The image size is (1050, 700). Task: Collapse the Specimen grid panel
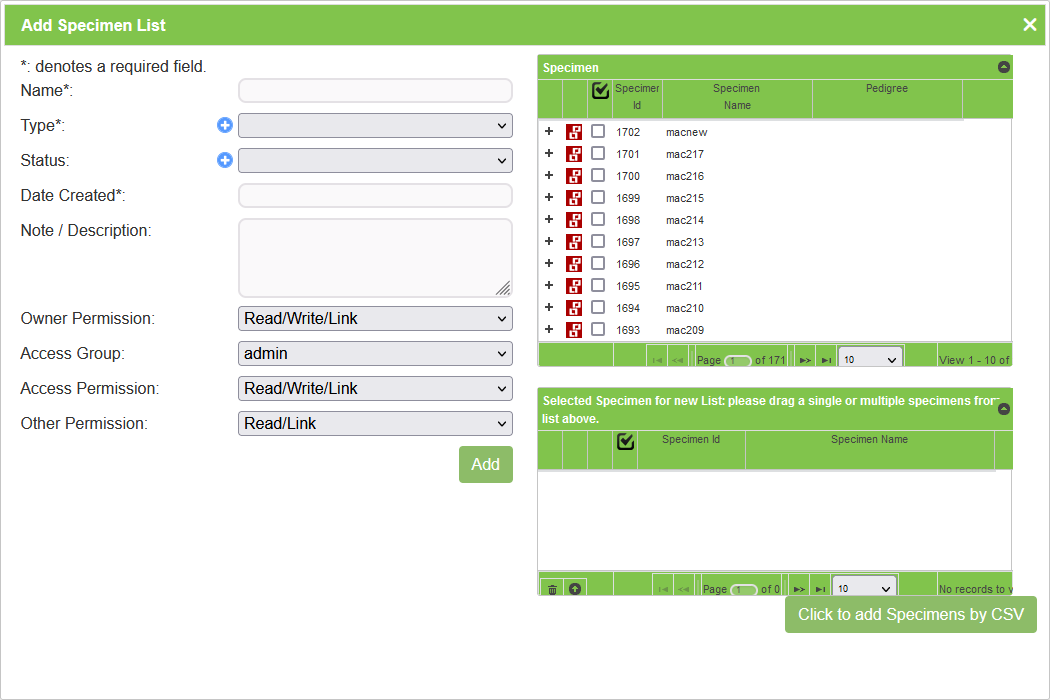(1003, 67)
